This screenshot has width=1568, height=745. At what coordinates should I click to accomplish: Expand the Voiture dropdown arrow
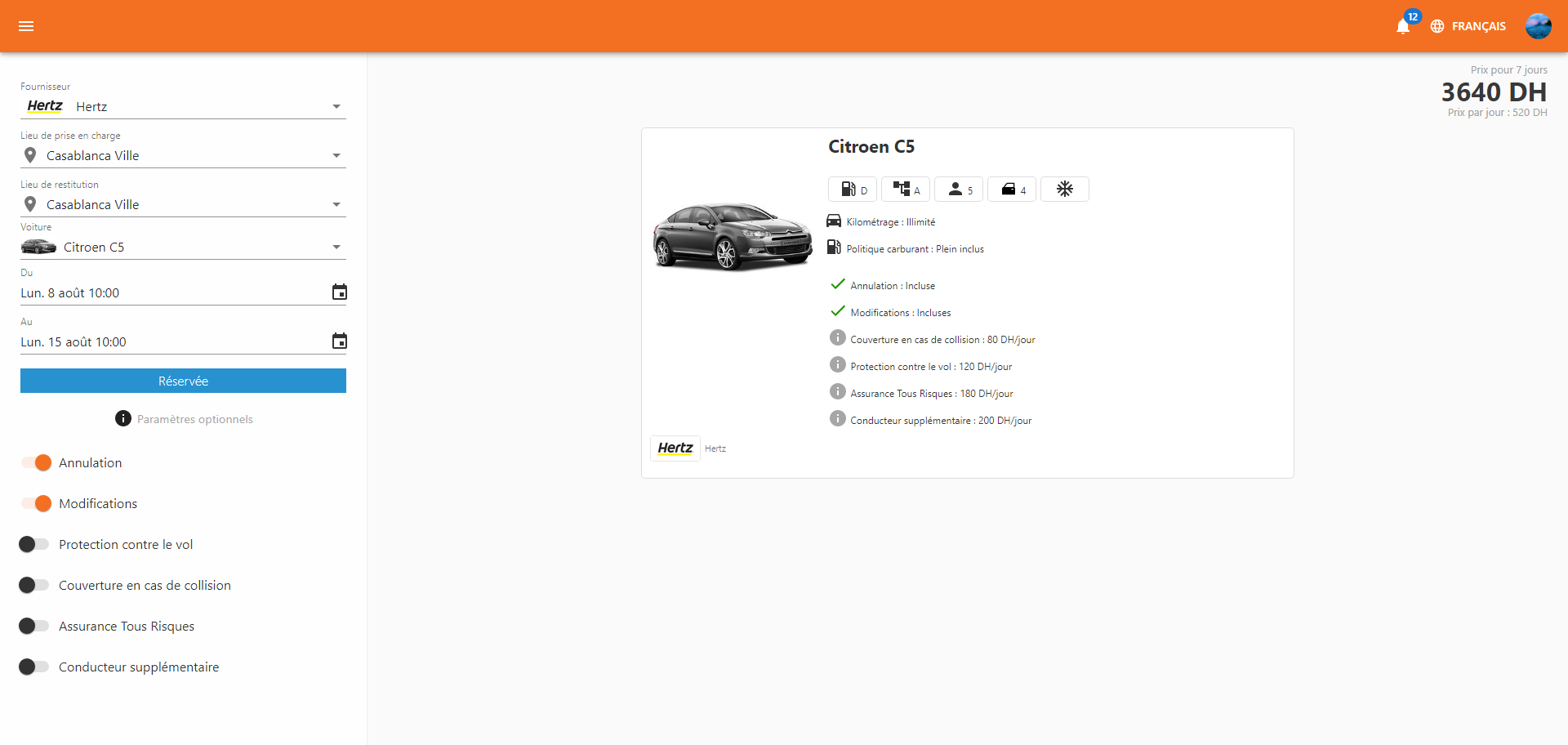tap(336, 248)
